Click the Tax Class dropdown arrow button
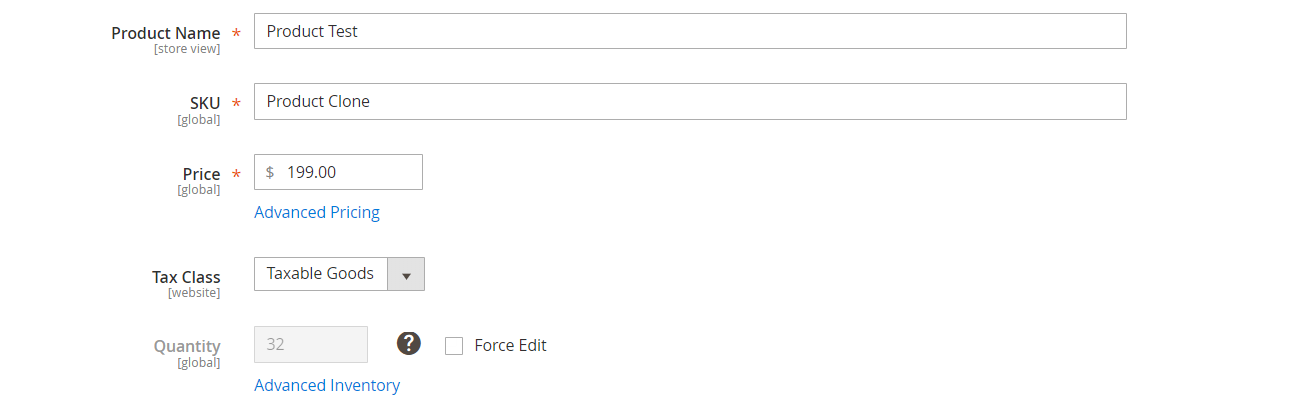The height and width of the screenshot is (416, 1291). click(406, 274)
